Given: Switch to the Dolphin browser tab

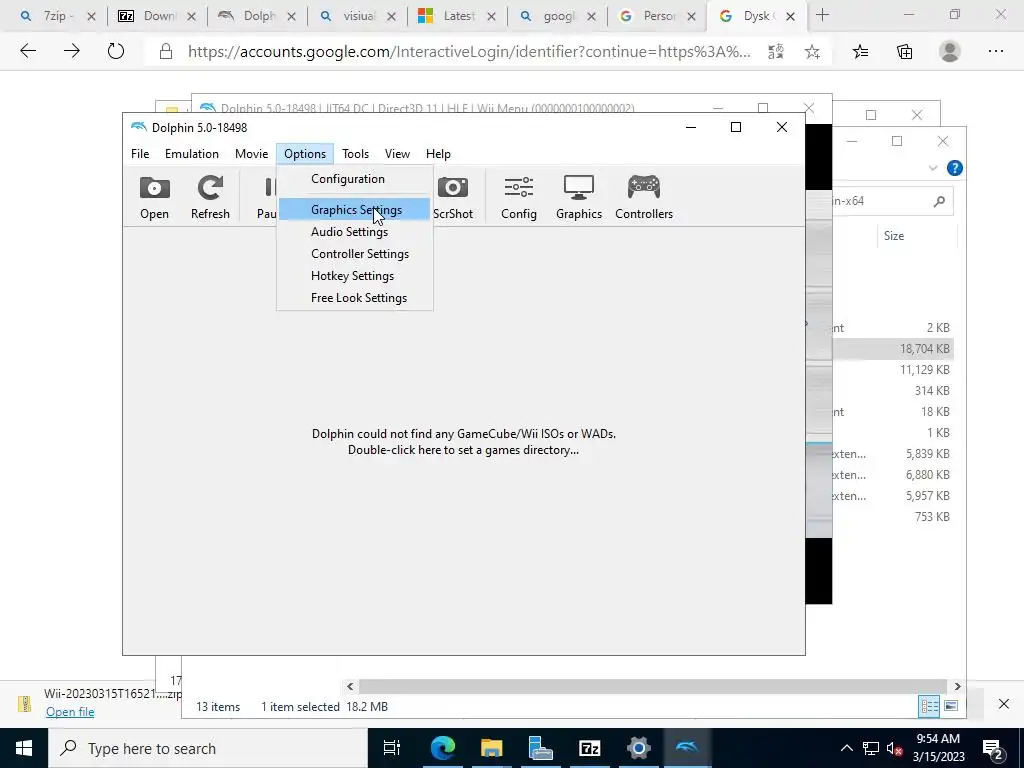Looking at the screenshot, I should pyautogui.click(x=259, y=16).
